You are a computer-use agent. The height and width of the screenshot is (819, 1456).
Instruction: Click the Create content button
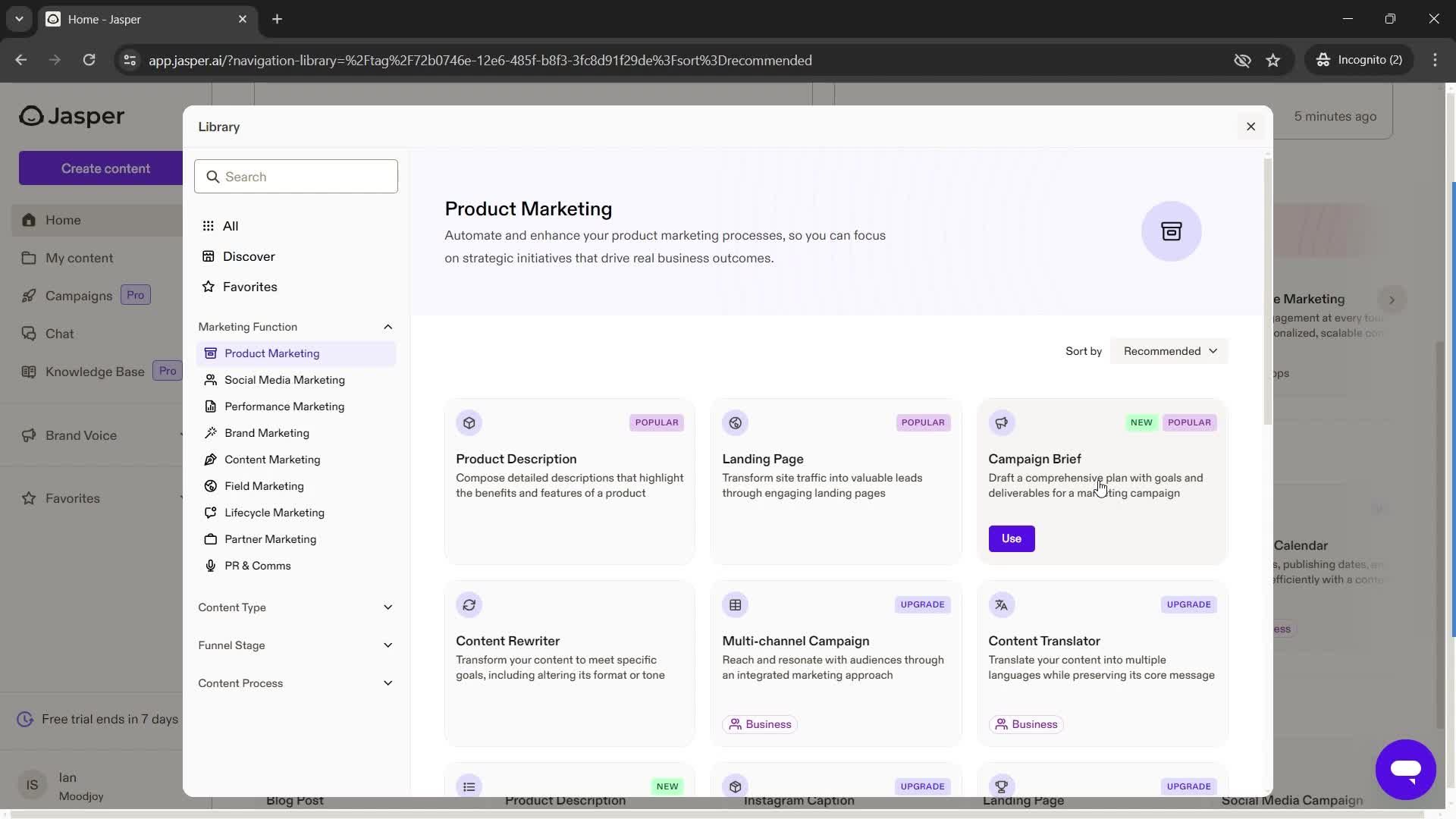pyautogui.click(x=105, y=167)
